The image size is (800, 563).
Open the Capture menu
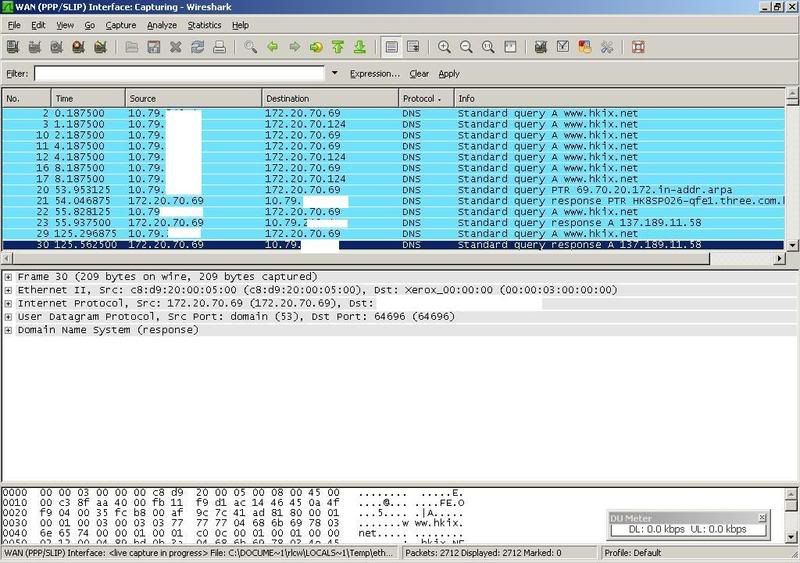coord(121,25)
